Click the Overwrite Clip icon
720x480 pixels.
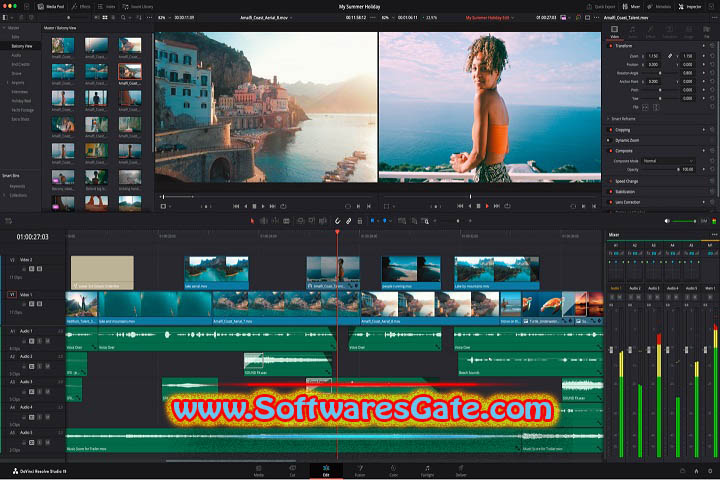click(312, 221)
